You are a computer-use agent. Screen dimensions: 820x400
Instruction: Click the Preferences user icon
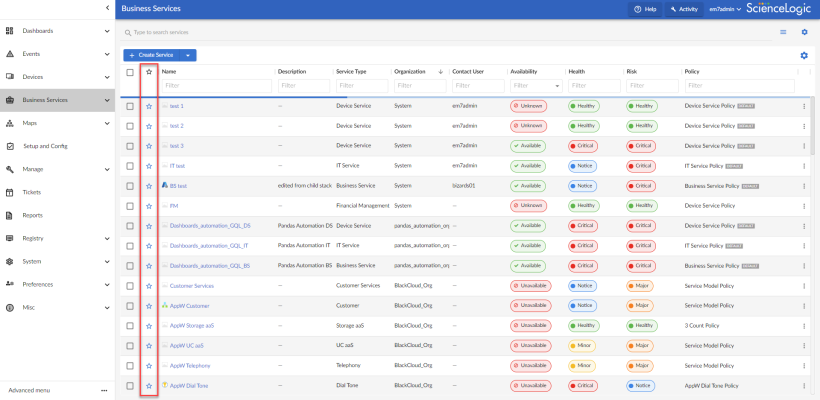[9, 284]
